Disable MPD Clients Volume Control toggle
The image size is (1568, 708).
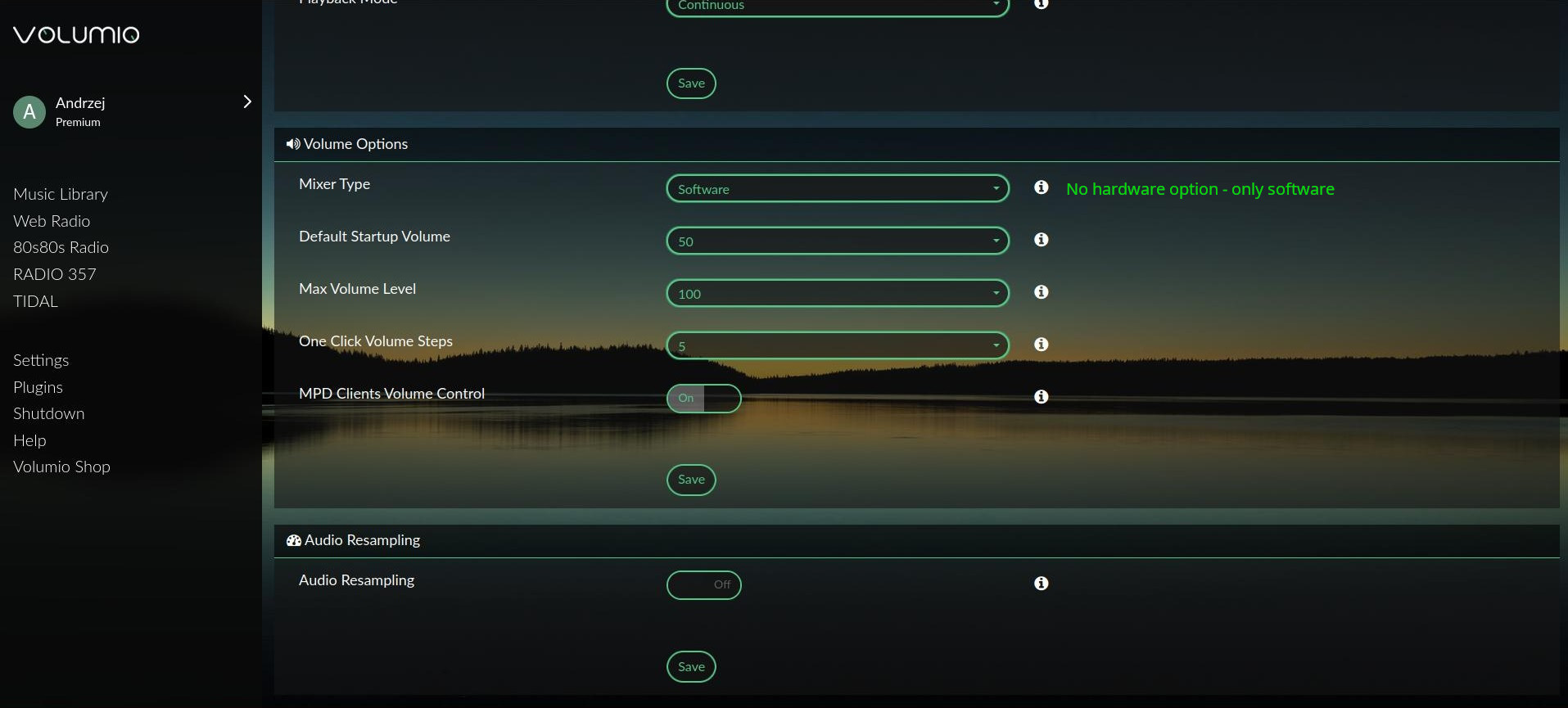703,399
